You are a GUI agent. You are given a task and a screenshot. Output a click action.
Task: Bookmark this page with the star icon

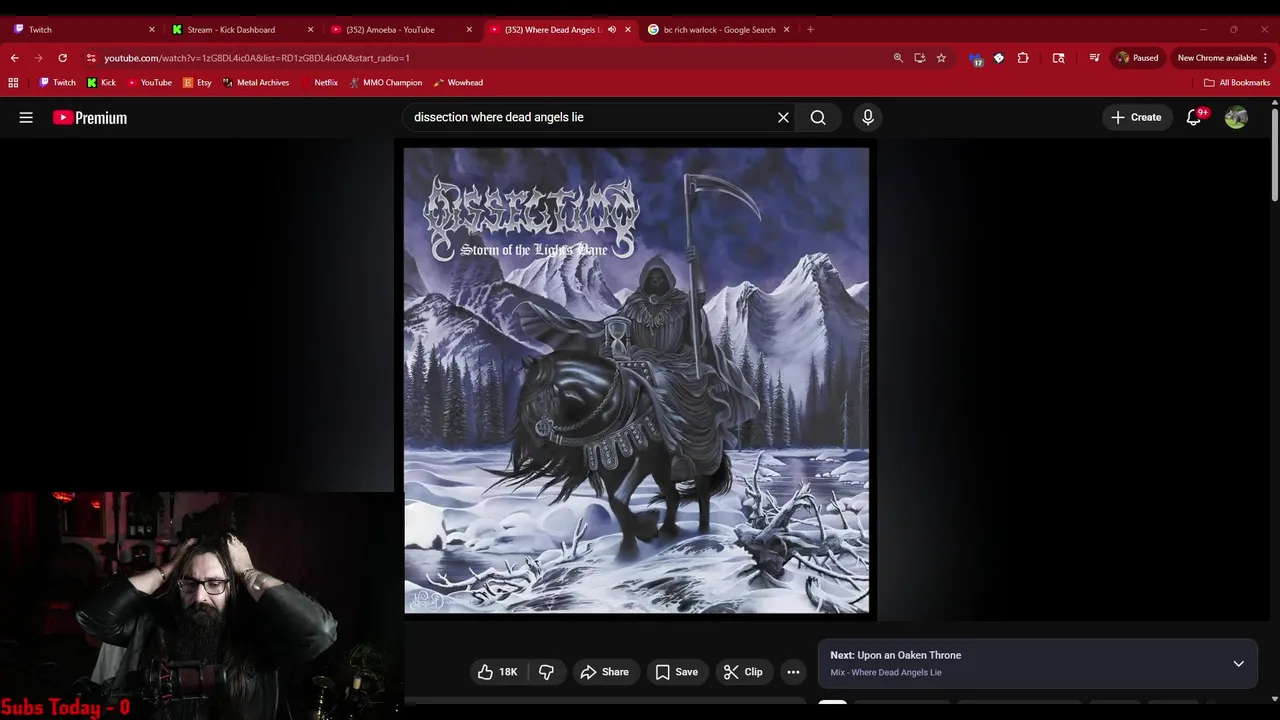(941, 58)
